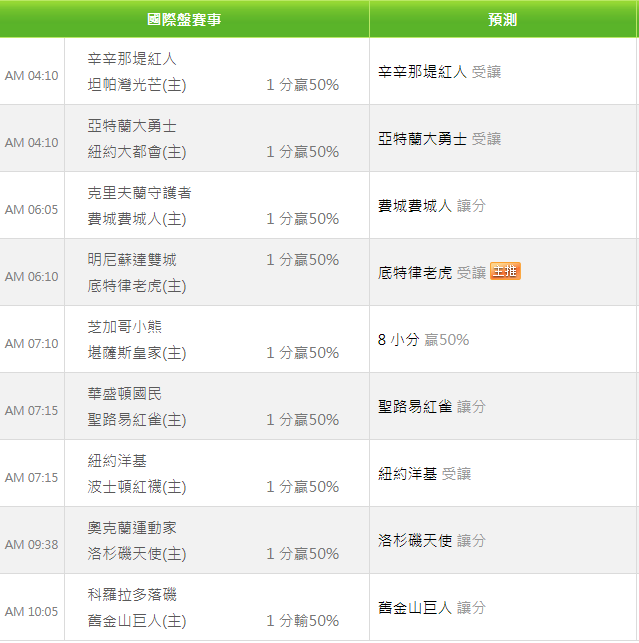Select 科羅拉多落磯 team name
This screenshot has height=643, width=639.
tap(132, 595)
